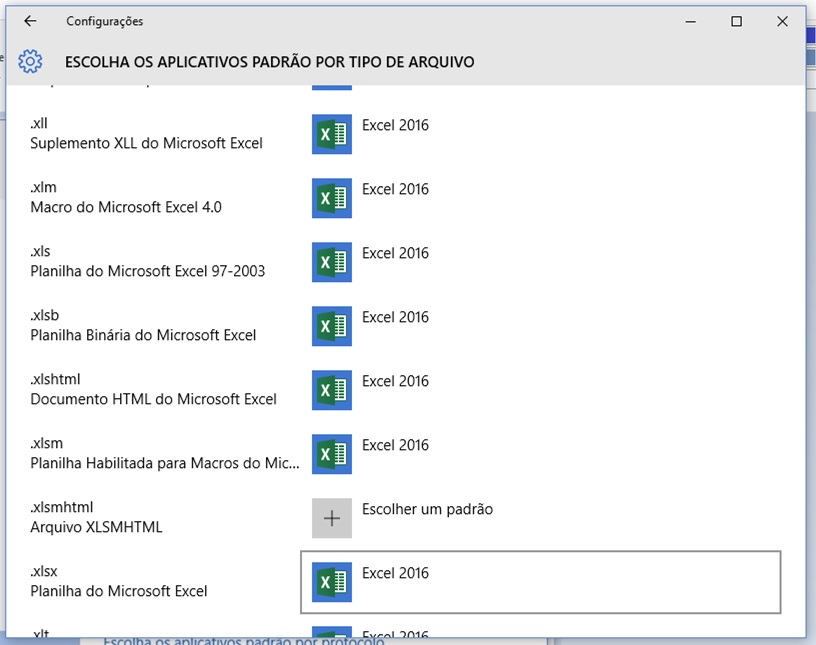This screenshot has height=645, width=816.
Task: Select .xlsmhtml file extension label
Action: (61, 508)
